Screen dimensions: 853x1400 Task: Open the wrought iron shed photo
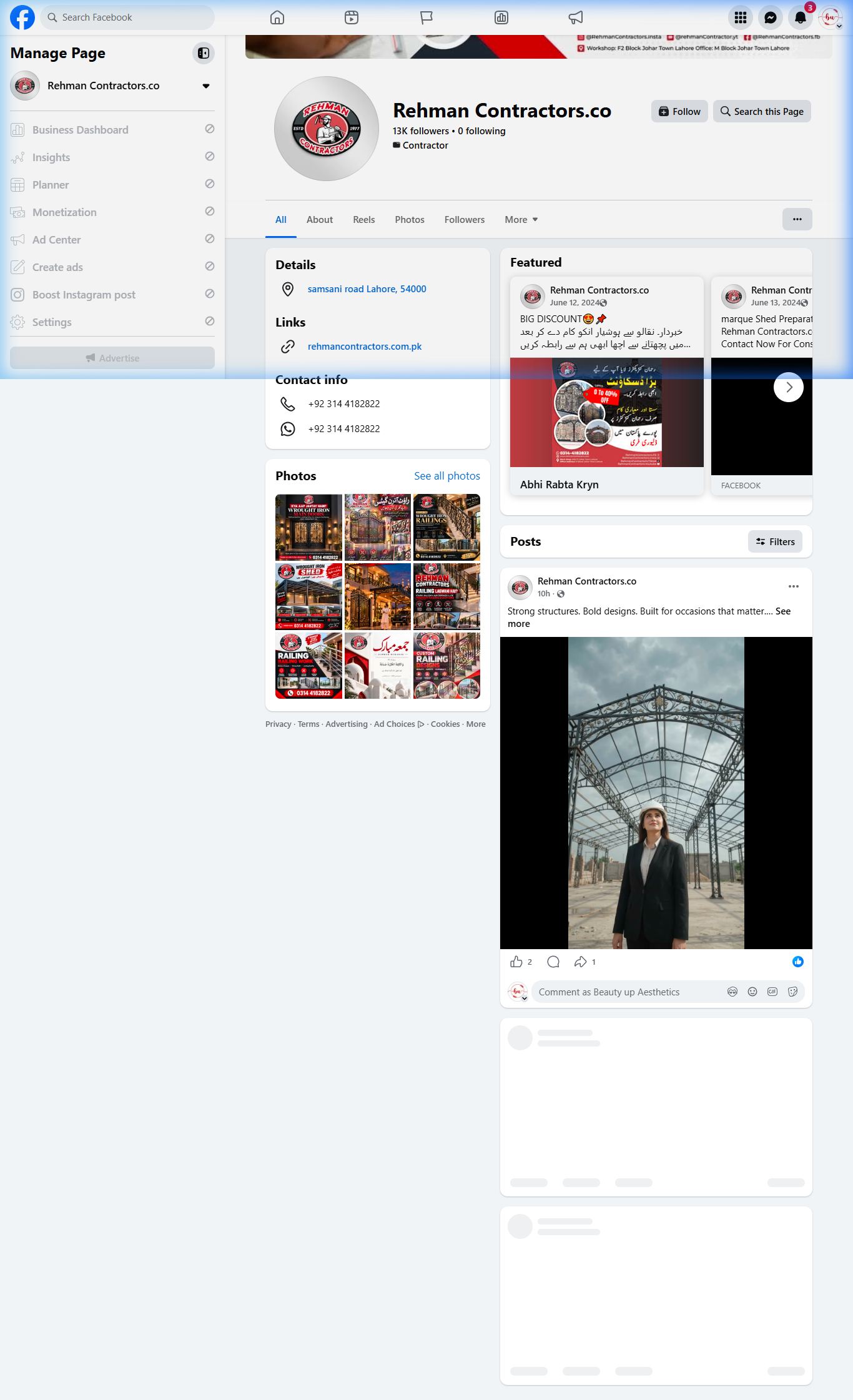(x=309, y=596)
